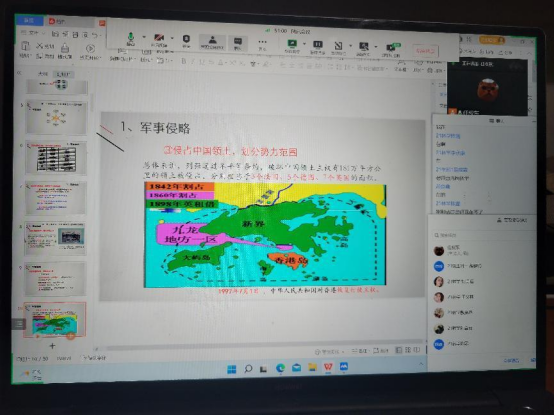Click the '新界' label on the map

pos(253,223)
